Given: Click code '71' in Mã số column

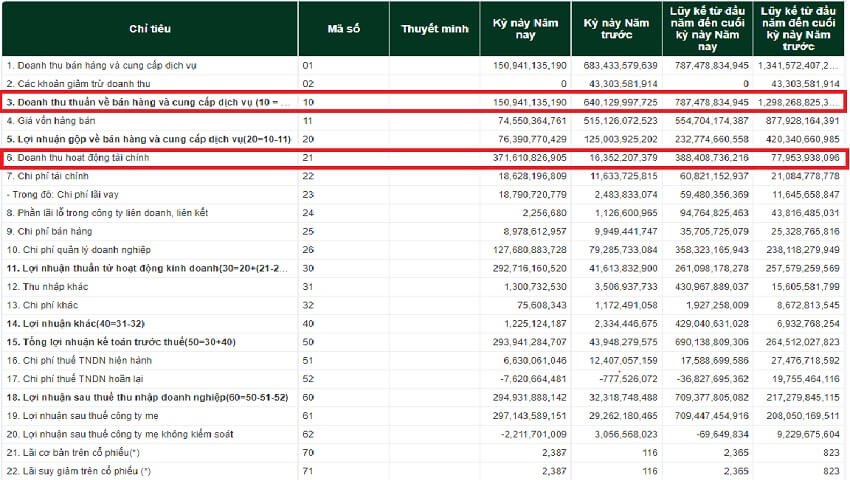Looking at the screenshot, I should coord(308,471).
